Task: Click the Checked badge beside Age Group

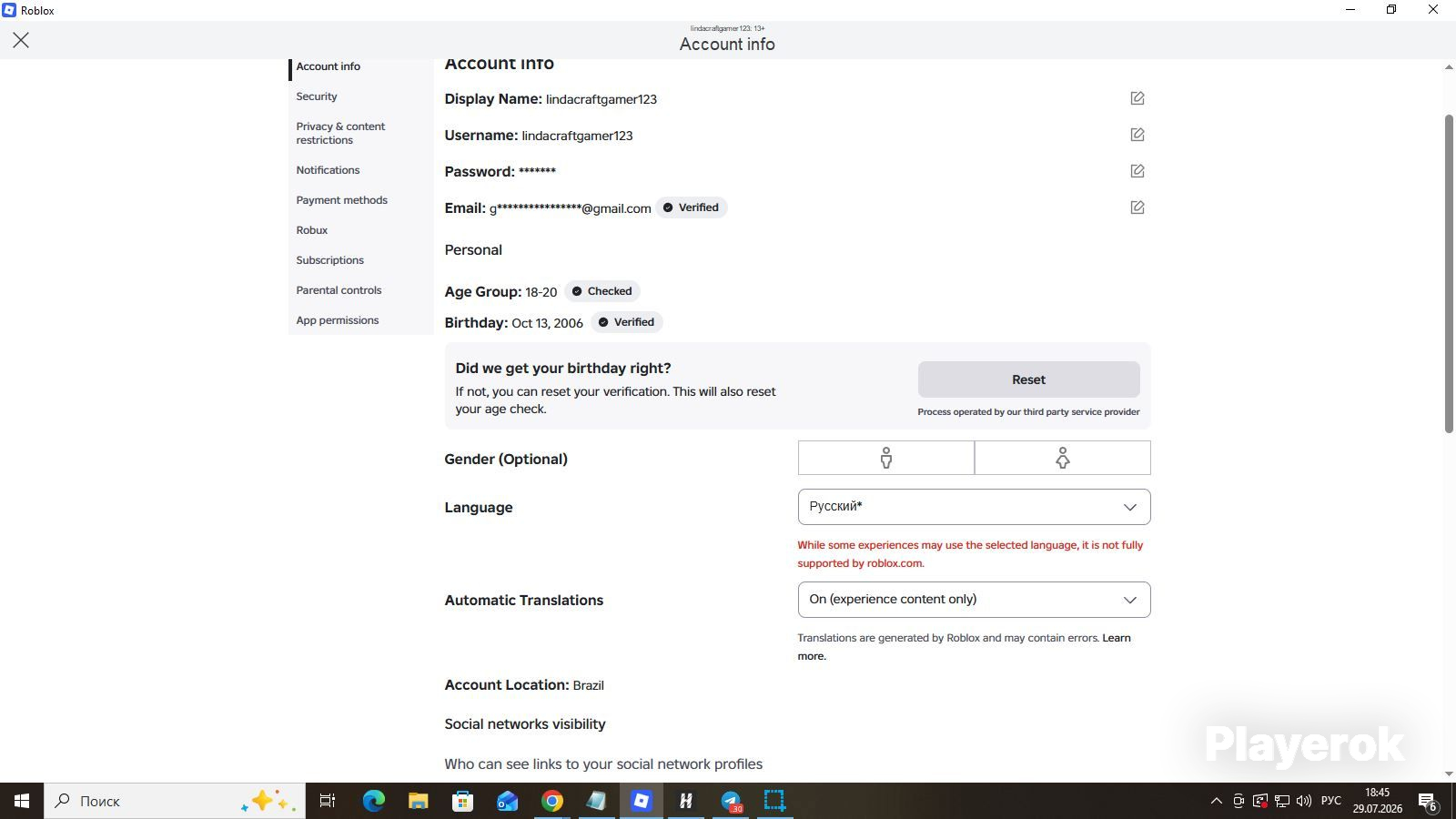Action: [x=602, y=291]
